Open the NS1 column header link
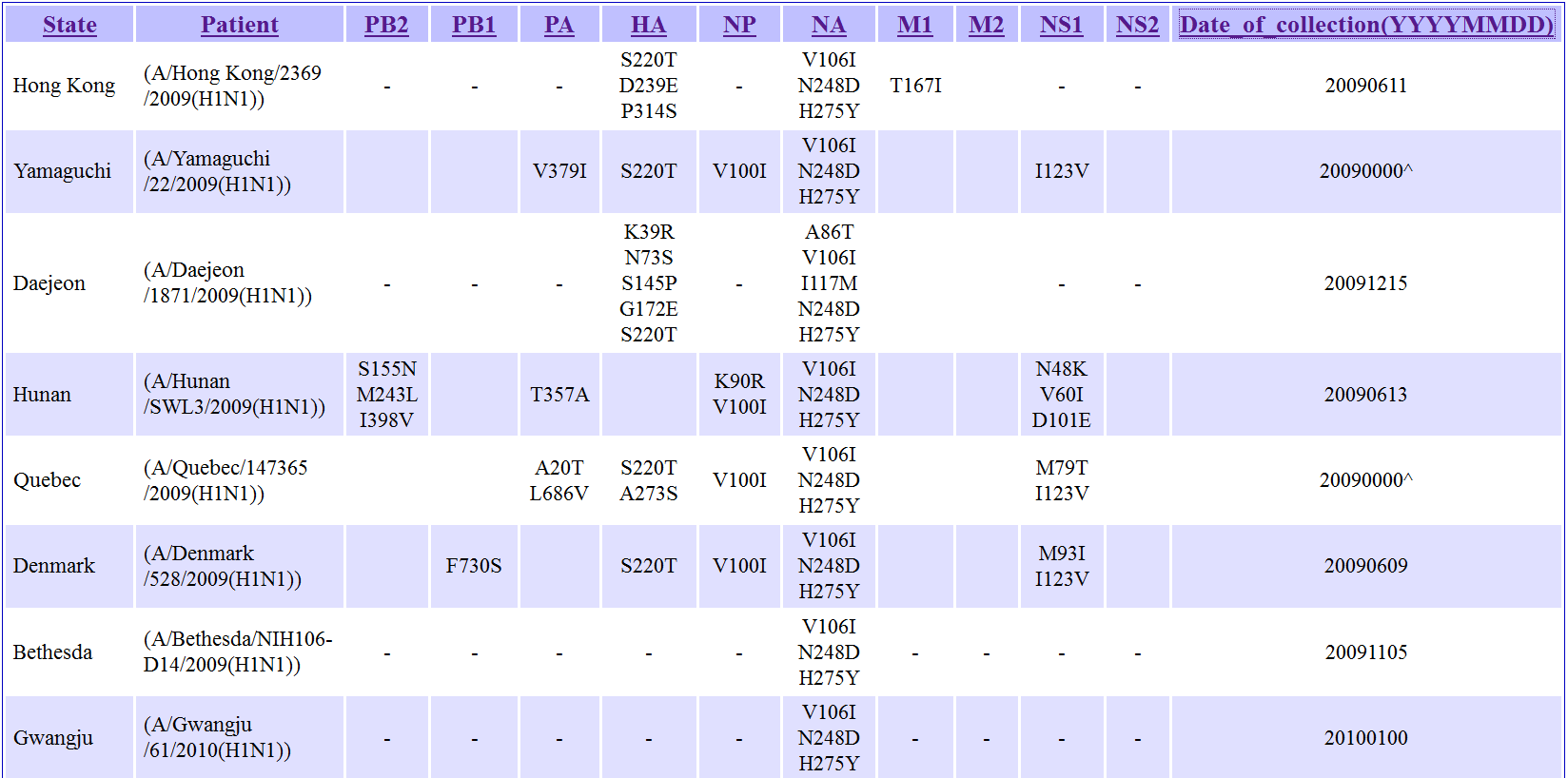This screenshot has height=778, width=1568. coord(1062,25)
